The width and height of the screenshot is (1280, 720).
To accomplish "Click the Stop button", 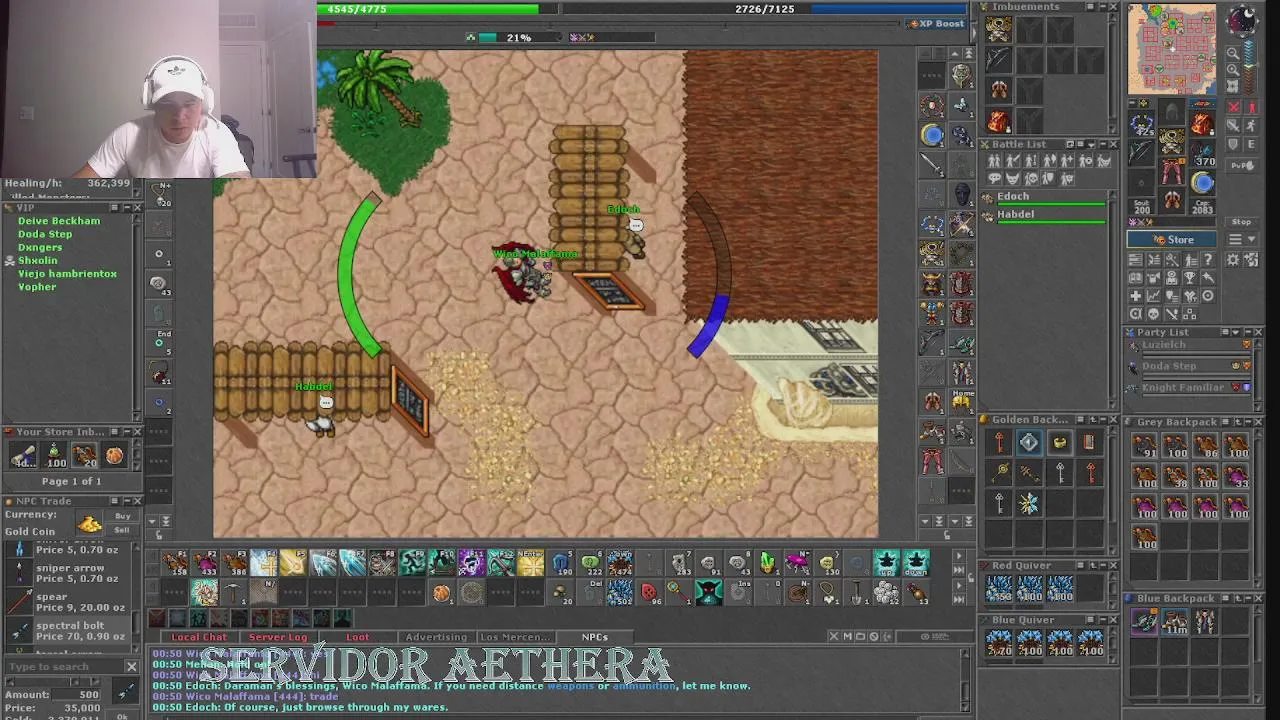I will click(1241, 222).
